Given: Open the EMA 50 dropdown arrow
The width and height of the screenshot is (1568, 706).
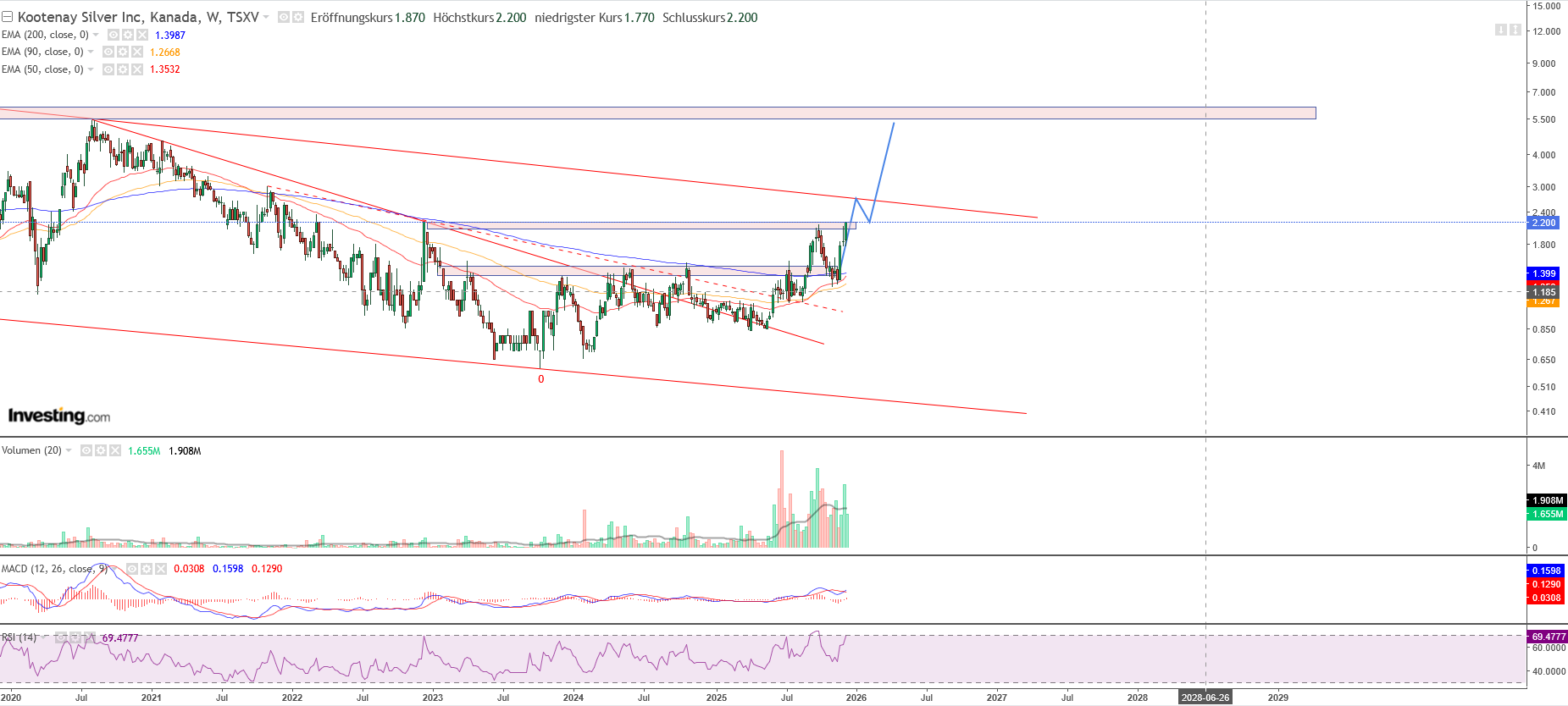Looking at the screenshot, I should [91, 69].
